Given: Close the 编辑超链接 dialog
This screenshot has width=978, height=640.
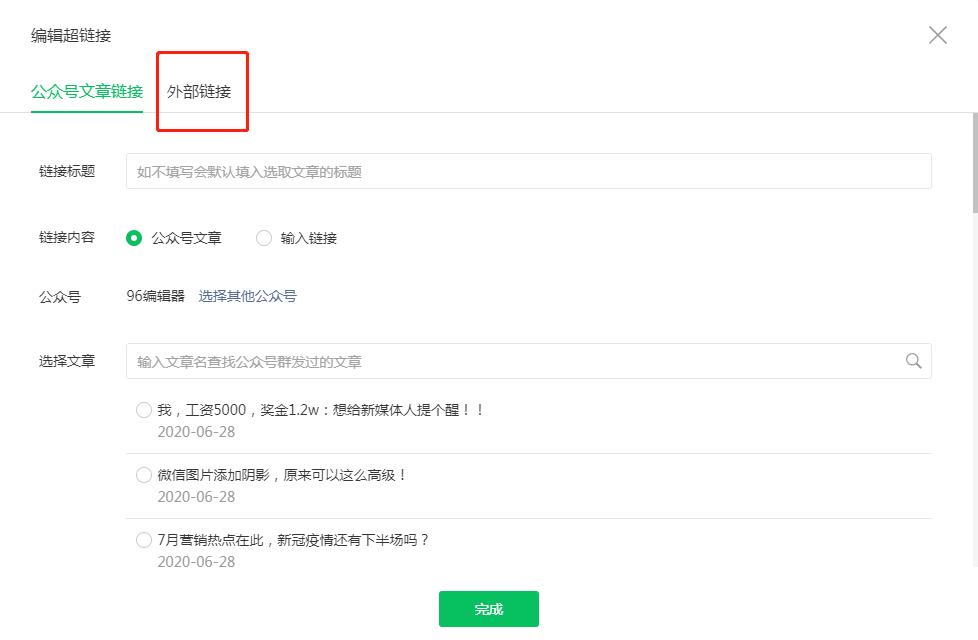Looking at the screenshot, I should pyautogui.click(x=937, y=35).
